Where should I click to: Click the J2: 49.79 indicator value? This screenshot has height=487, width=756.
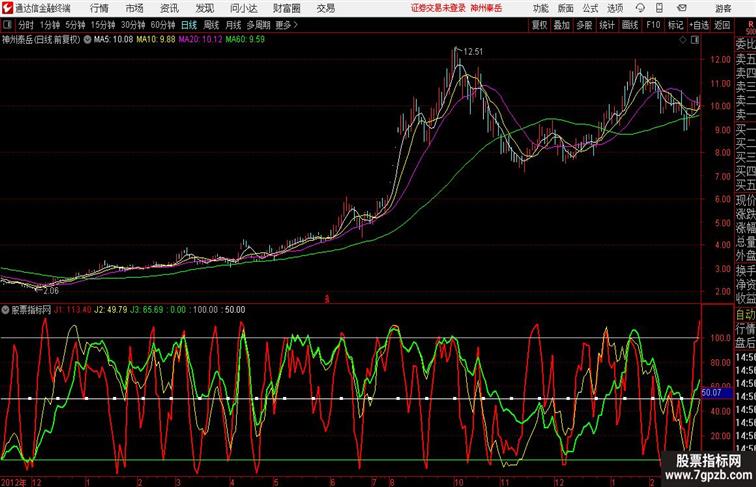click(110, 310)
